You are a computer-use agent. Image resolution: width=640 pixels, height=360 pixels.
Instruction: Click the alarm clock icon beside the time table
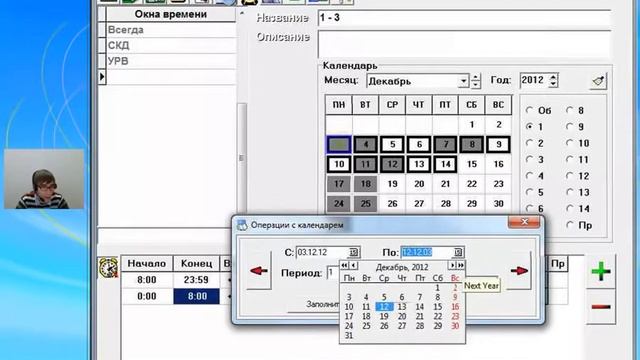click(x=109, y=267)
